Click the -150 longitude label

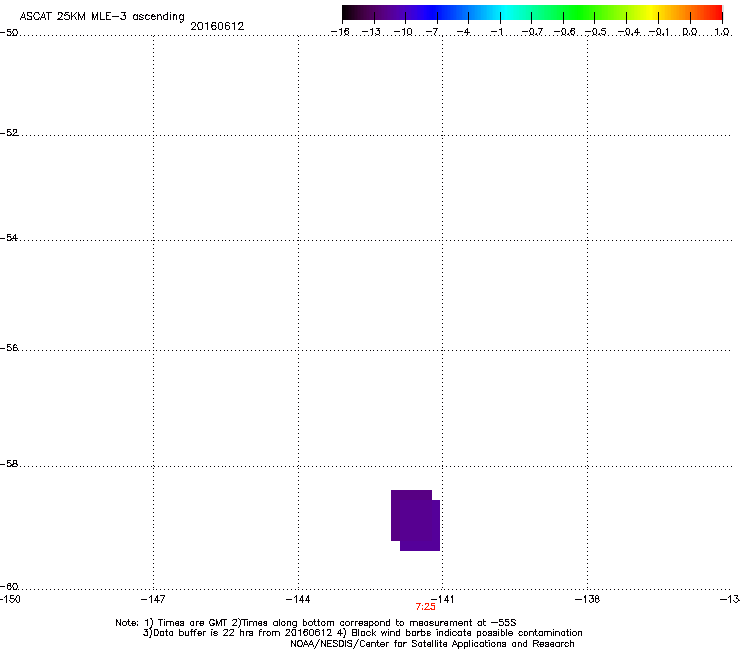click(10, 599)
